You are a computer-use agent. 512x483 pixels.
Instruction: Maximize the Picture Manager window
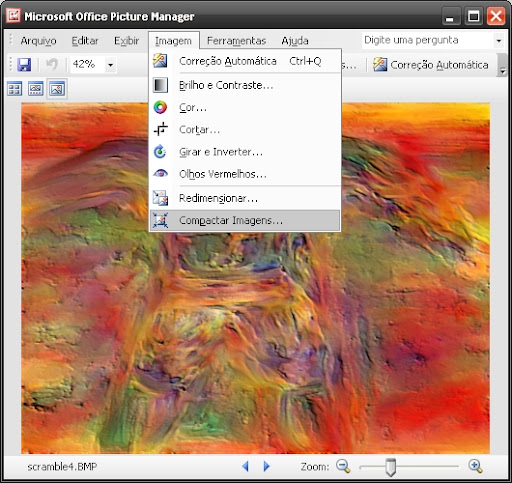[x=474, y=16]
